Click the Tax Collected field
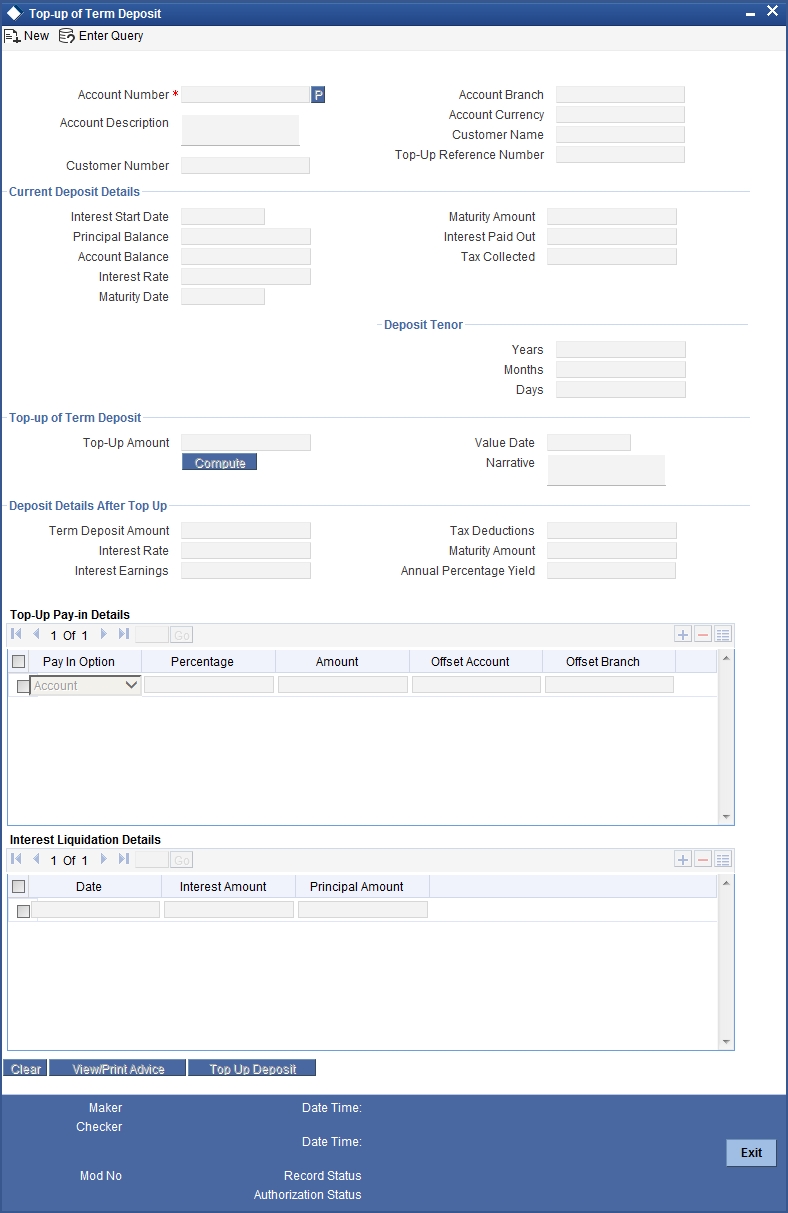This screenshot has height=1213, width=788. click(612, 257)
